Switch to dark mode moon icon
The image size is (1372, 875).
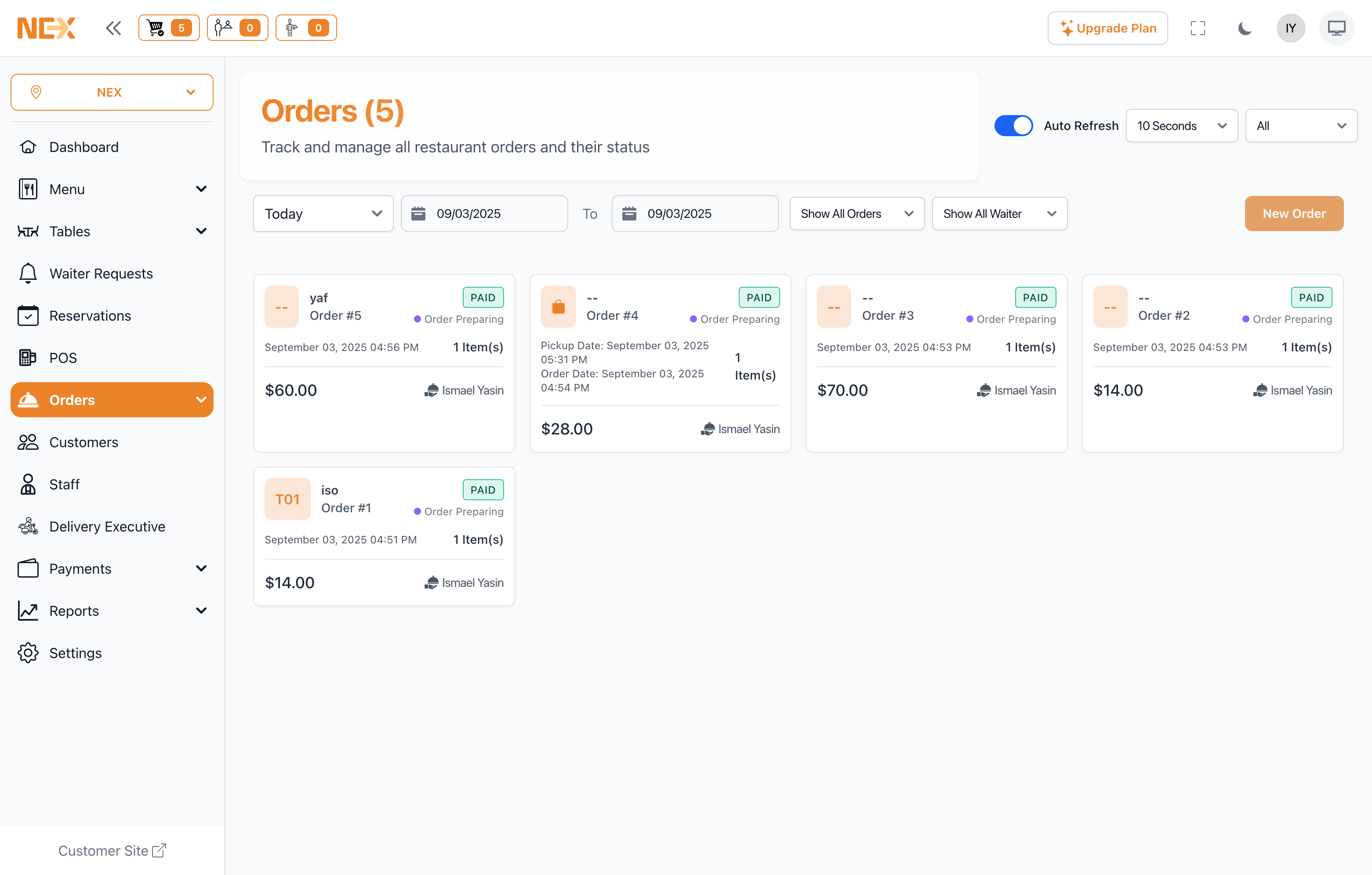[1245, 28]
